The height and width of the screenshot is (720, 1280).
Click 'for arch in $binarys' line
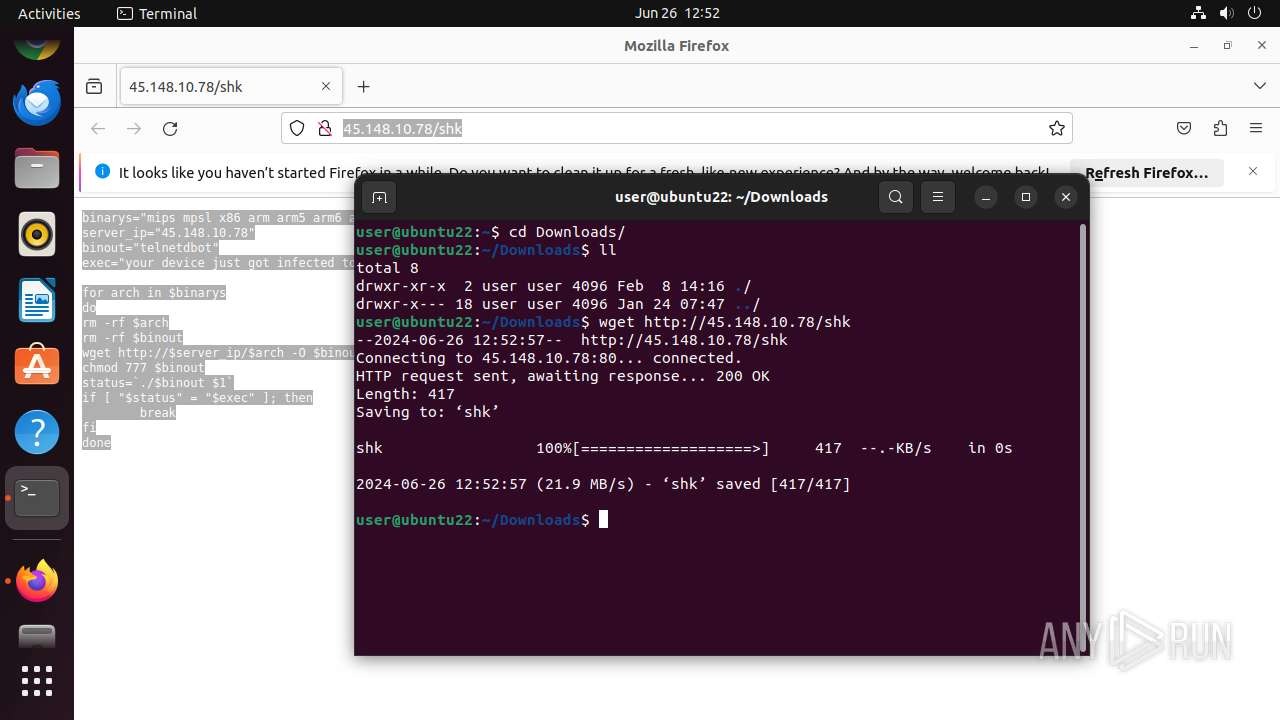coord(154,293)
